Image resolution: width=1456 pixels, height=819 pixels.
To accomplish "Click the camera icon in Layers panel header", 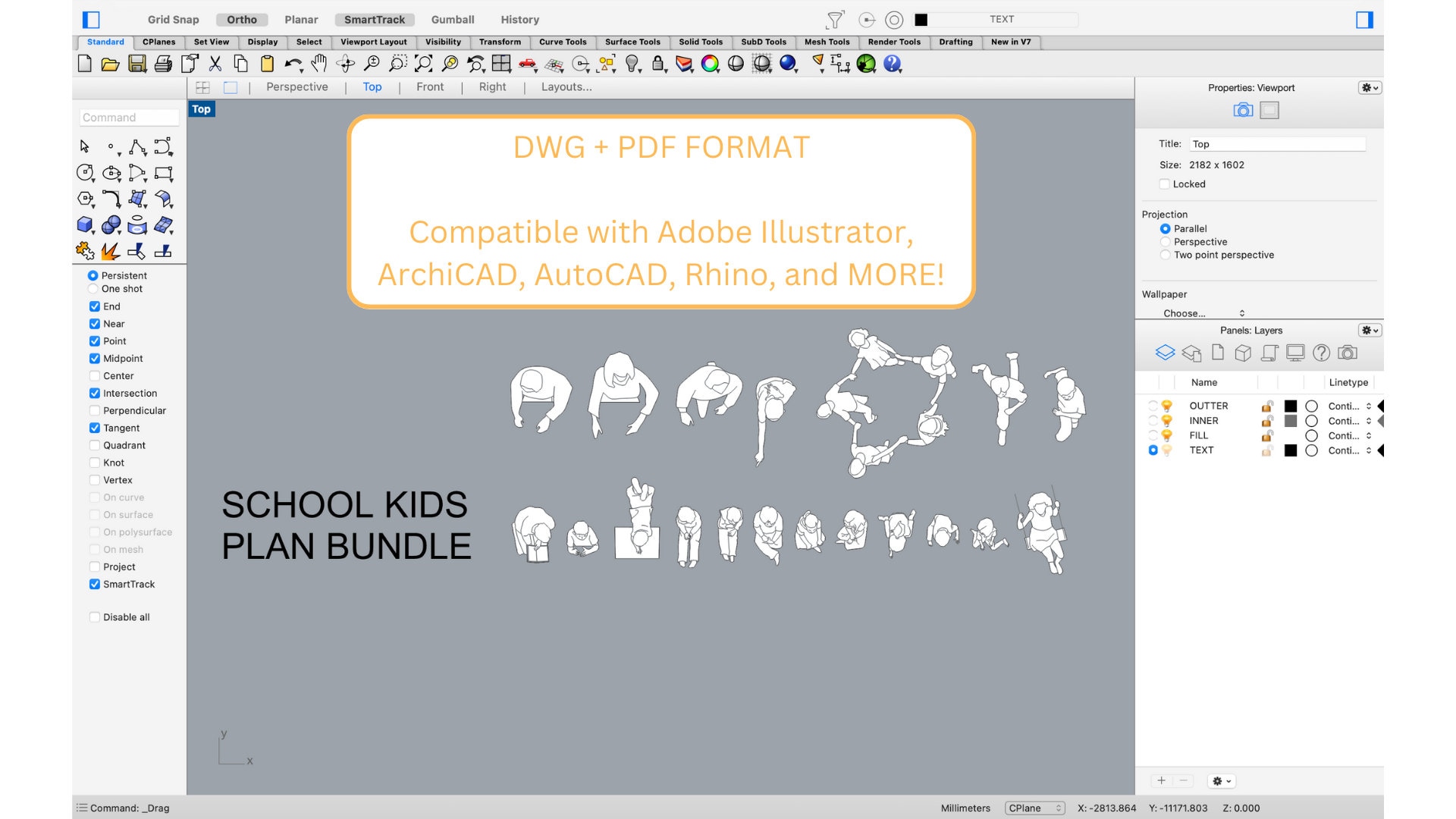I will tap(1348, 353).
